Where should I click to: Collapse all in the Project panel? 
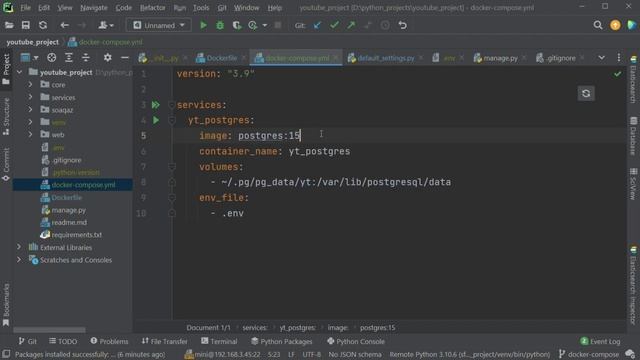point(86,58)
